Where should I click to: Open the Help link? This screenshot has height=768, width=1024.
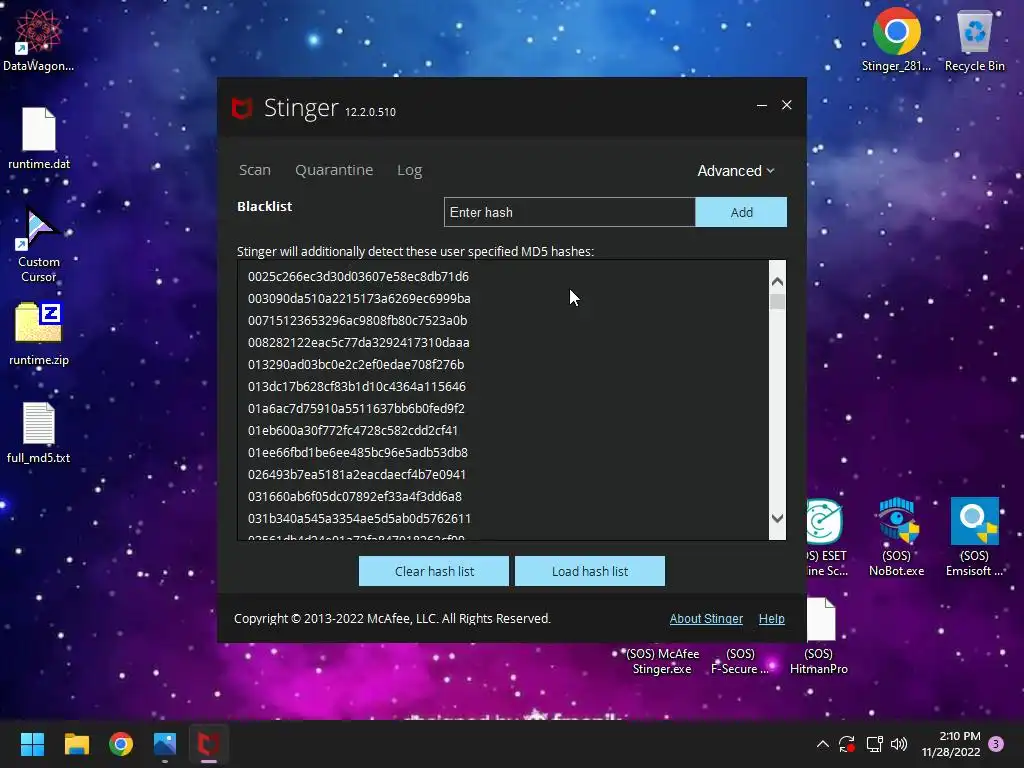tap(771, 618)
